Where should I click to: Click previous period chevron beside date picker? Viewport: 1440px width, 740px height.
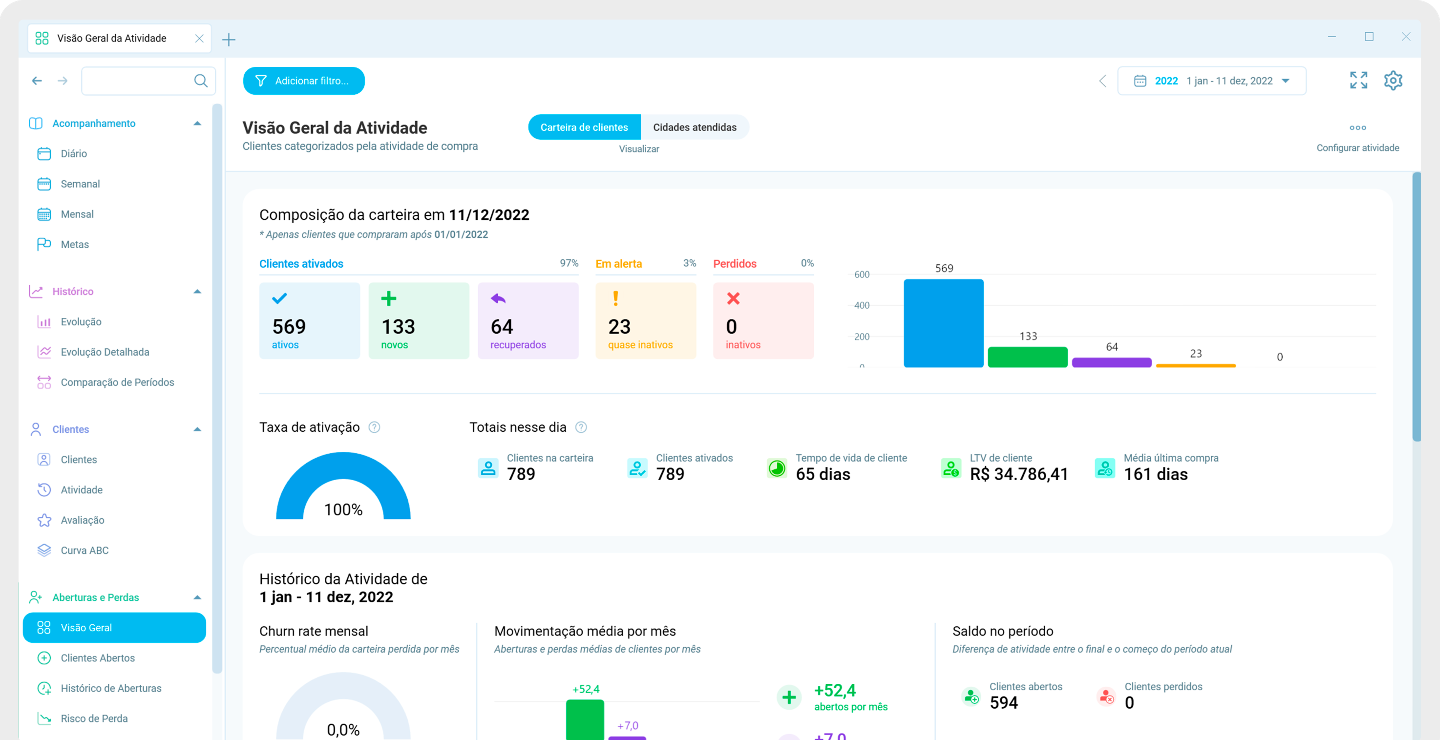point(1103,81)
